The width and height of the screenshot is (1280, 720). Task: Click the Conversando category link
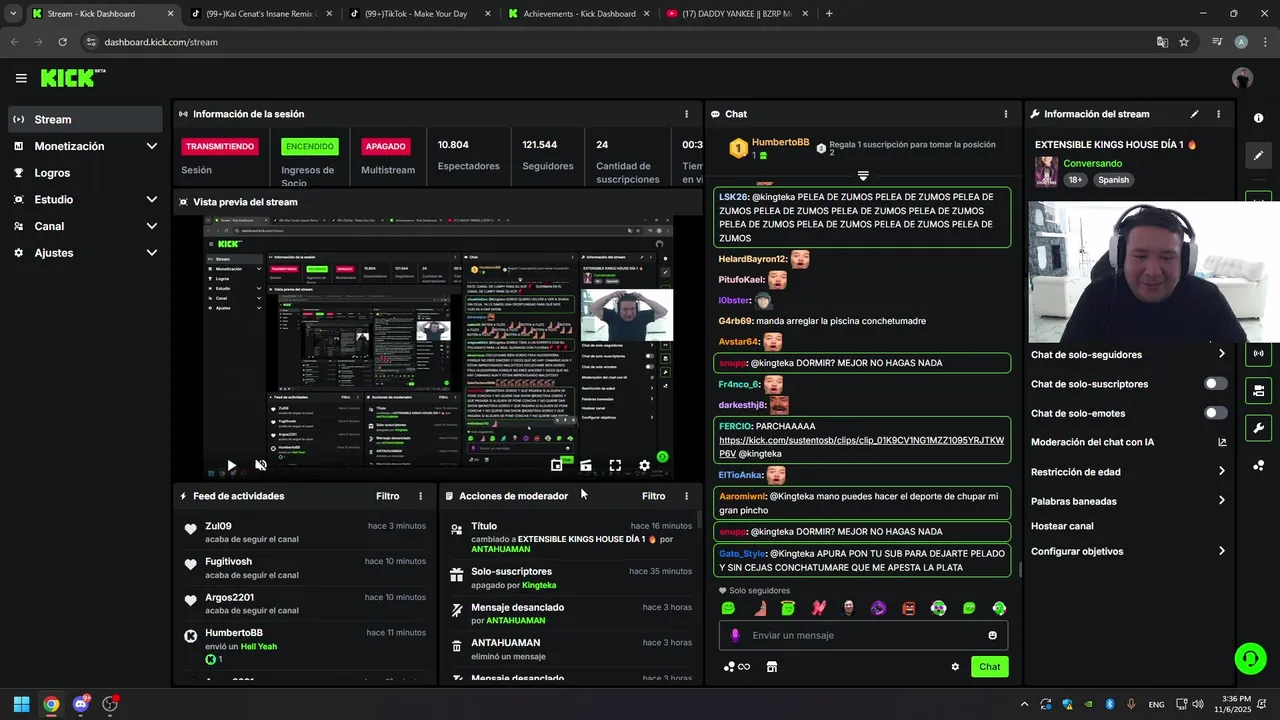coord(1092,163)
